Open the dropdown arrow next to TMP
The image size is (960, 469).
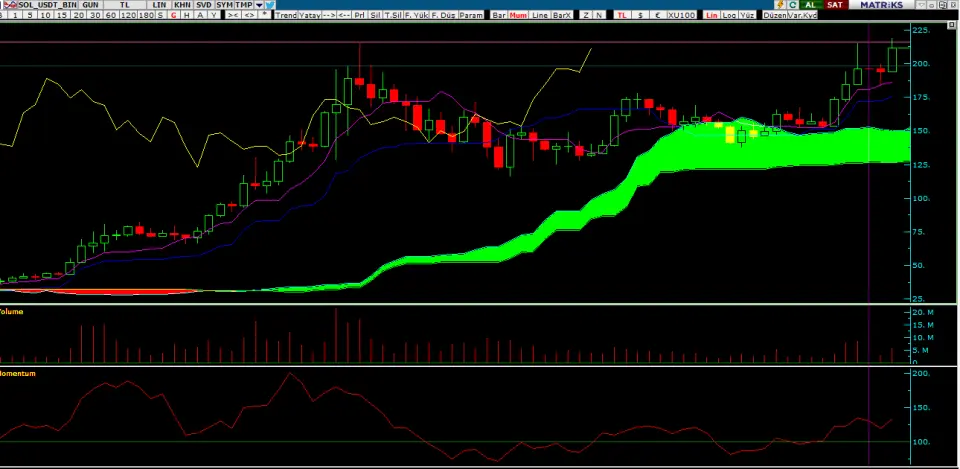[260, 5]
